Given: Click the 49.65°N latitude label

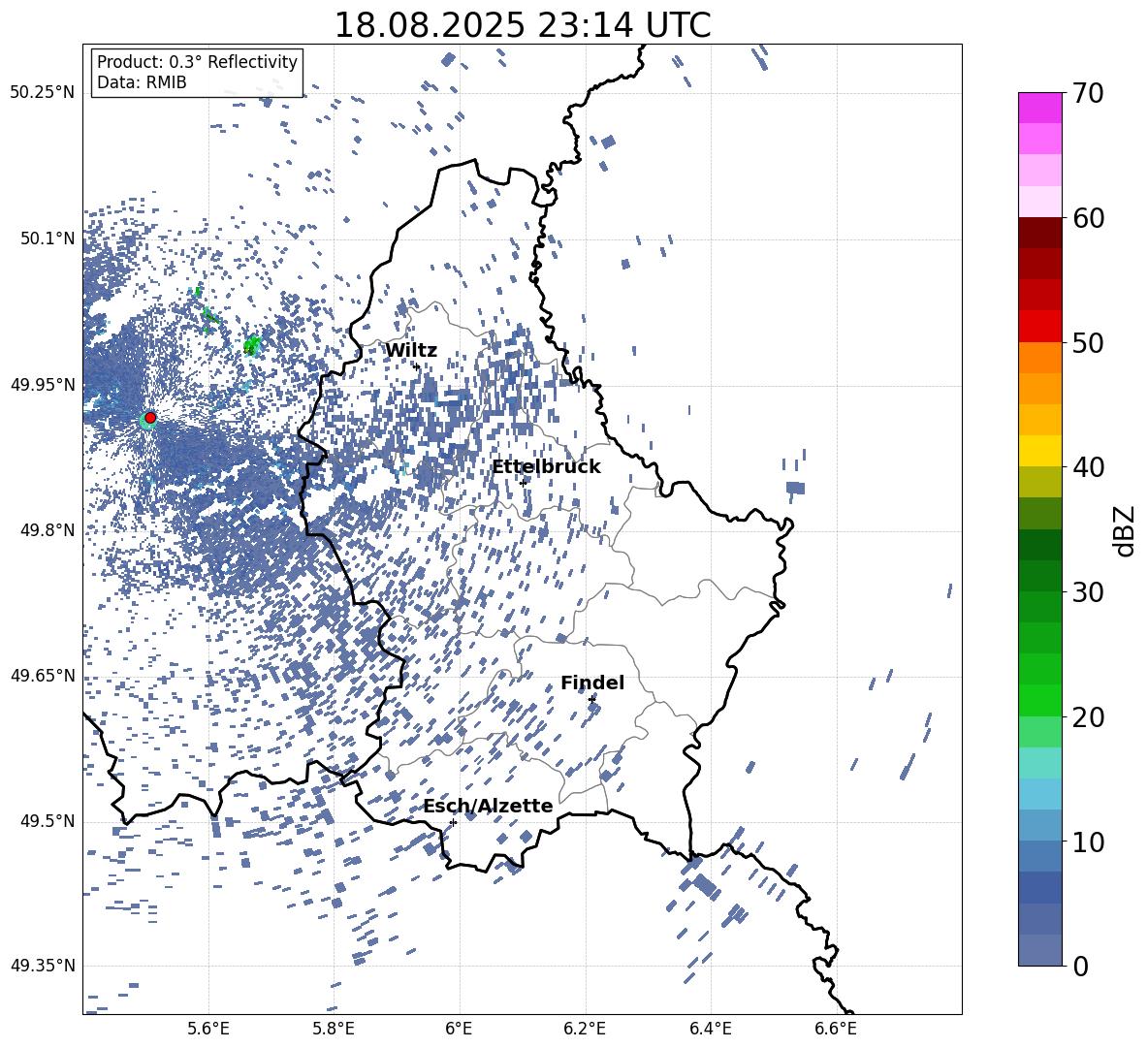Looking at the screenshot, I should pyautogui.click(x=43, y=675).
